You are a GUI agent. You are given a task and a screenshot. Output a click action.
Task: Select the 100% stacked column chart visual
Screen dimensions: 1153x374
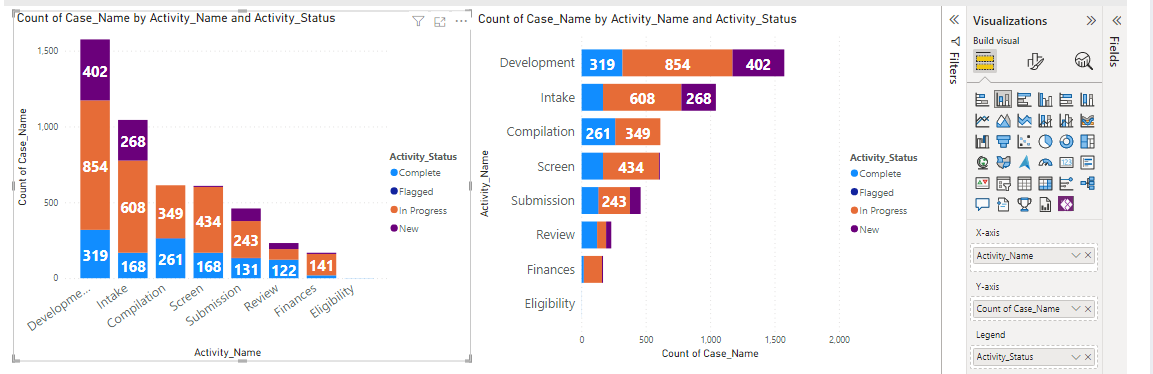tap(1087, 99)
